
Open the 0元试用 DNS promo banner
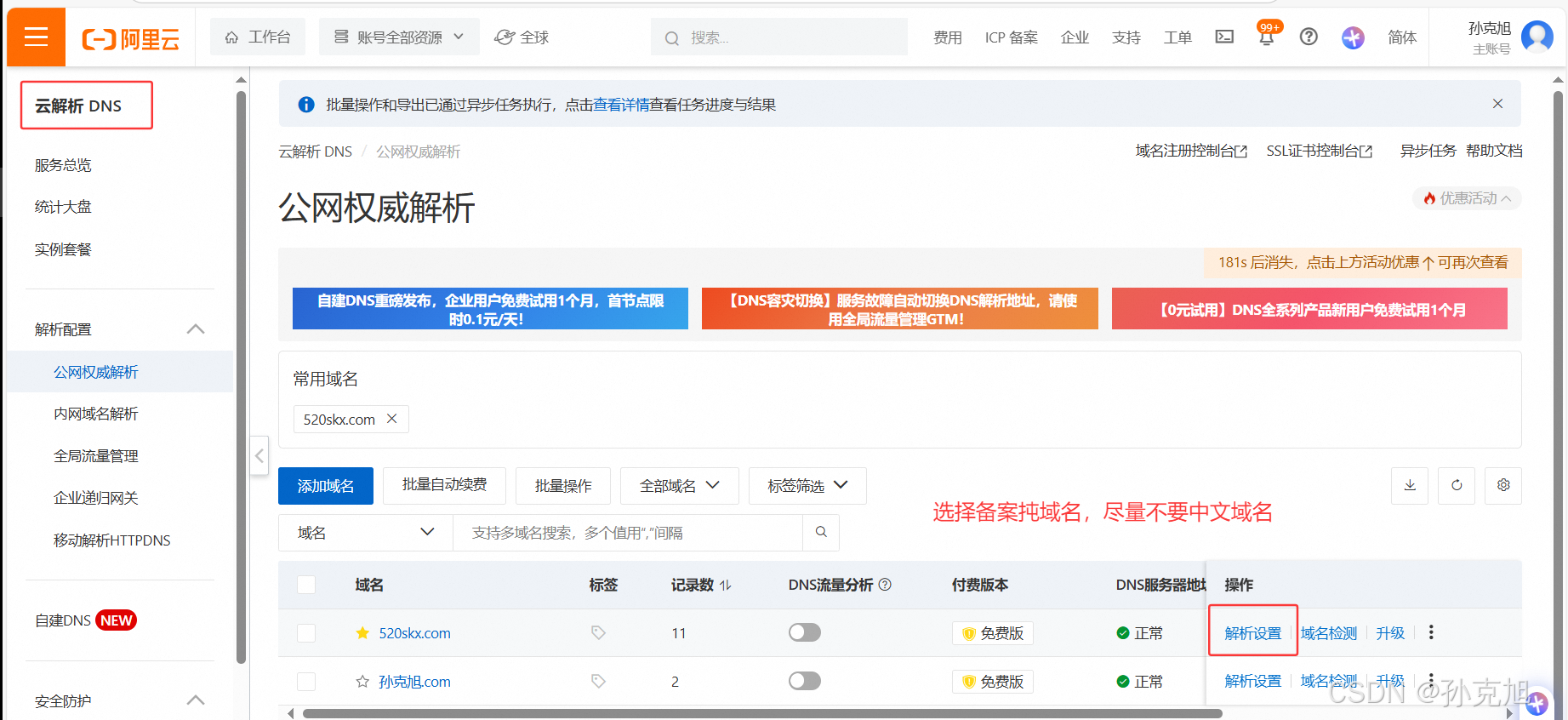pos(1309,309)
